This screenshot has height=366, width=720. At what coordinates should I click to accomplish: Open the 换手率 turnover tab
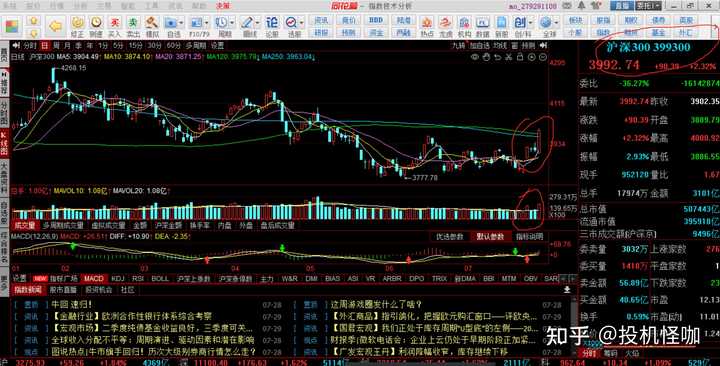(199, 225)
